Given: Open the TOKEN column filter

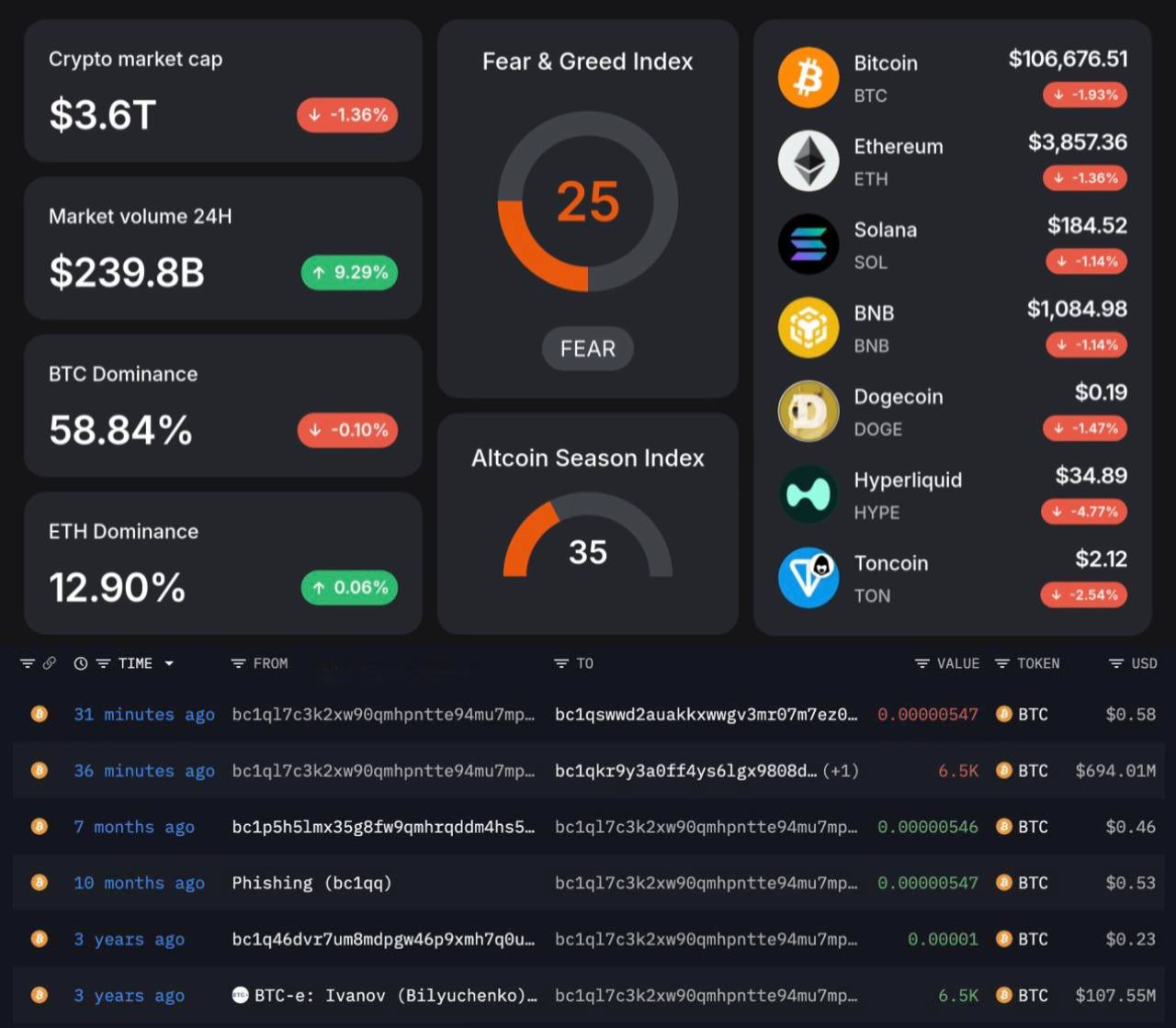Looking at the screenshot, I should point(1002,663).
